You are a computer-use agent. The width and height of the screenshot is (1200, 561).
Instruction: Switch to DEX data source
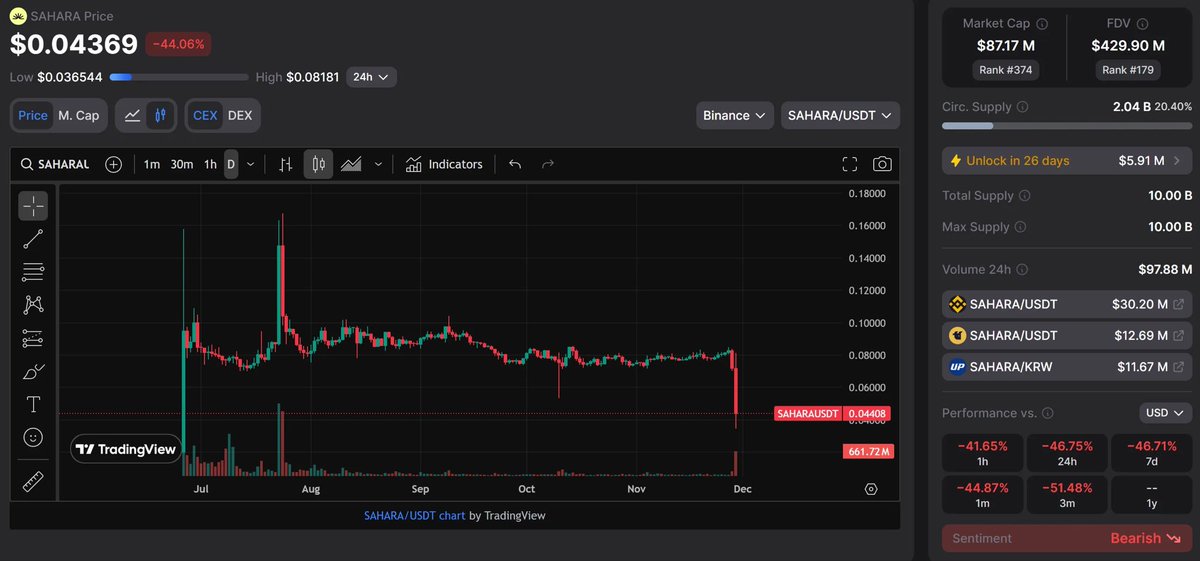coord(240,115)
